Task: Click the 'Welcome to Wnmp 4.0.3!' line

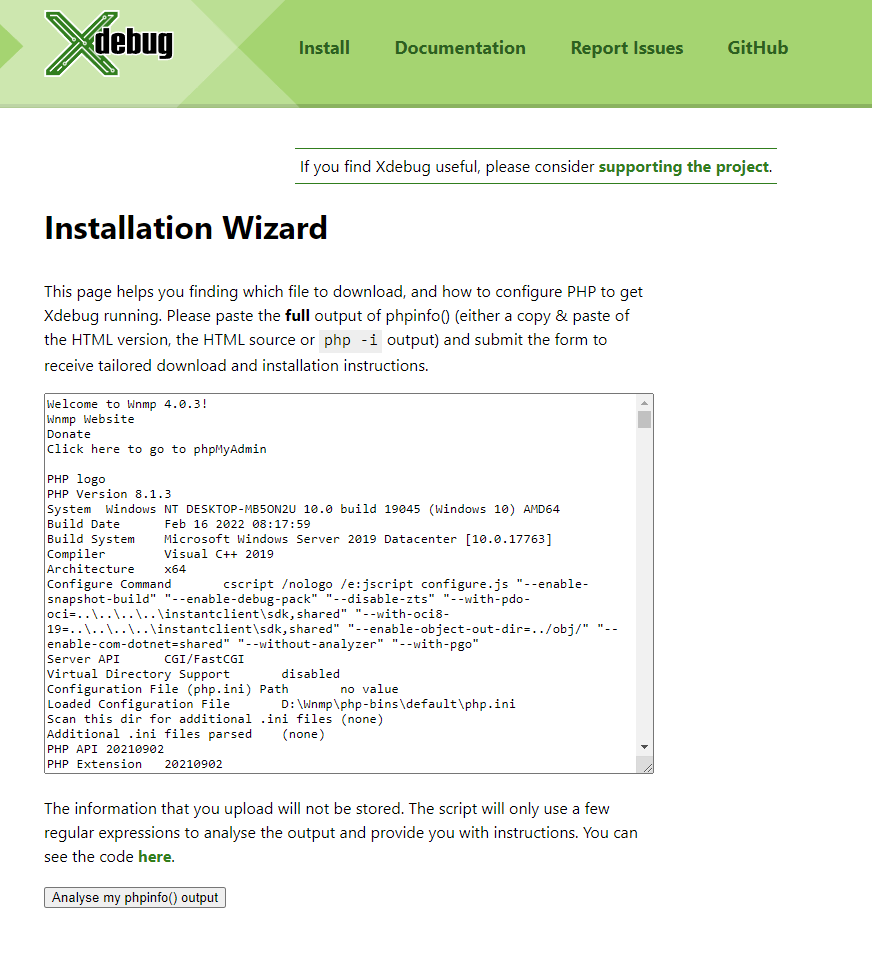Action: tap(128, 404)
